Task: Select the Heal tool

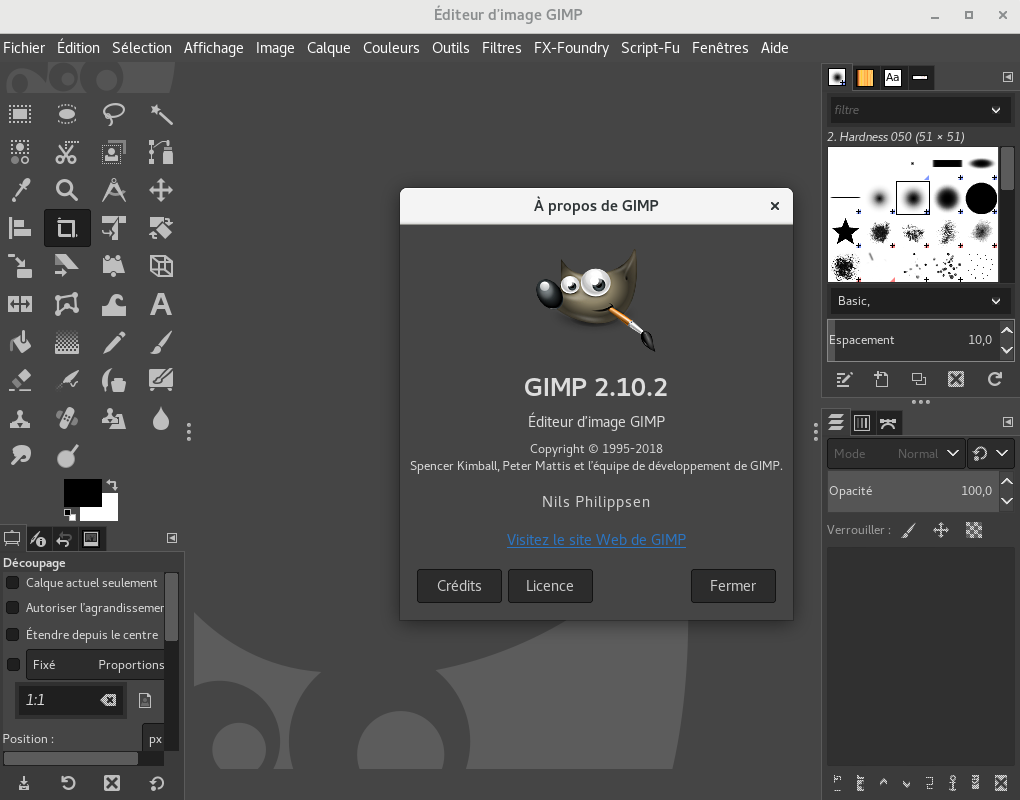Action: pyautogui.click(x=66, y=418)
